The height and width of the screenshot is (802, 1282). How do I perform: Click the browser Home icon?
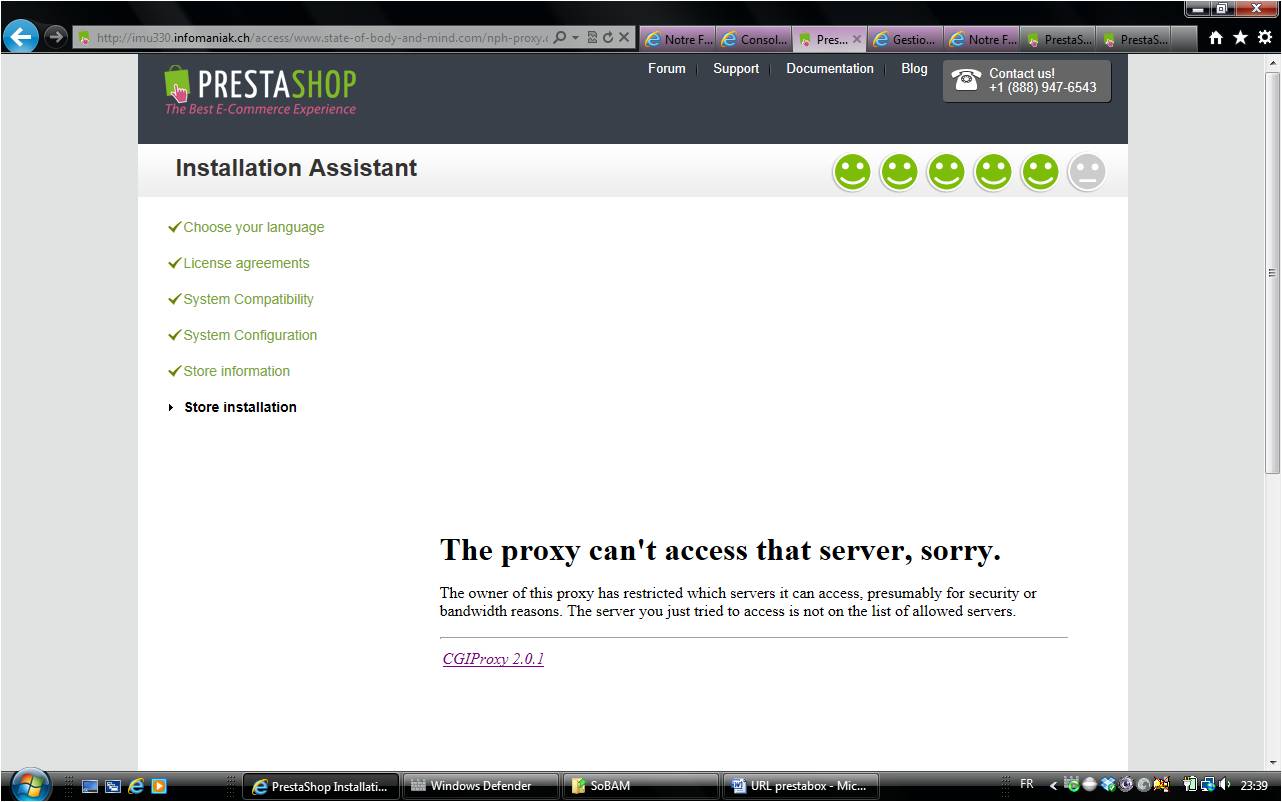[x=1216, y=38]
